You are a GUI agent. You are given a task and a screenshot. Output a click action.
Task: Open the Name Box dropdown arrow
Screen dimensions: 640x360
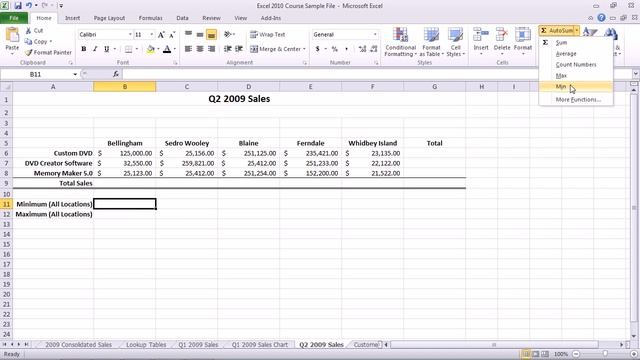click(x=75, y=74)
